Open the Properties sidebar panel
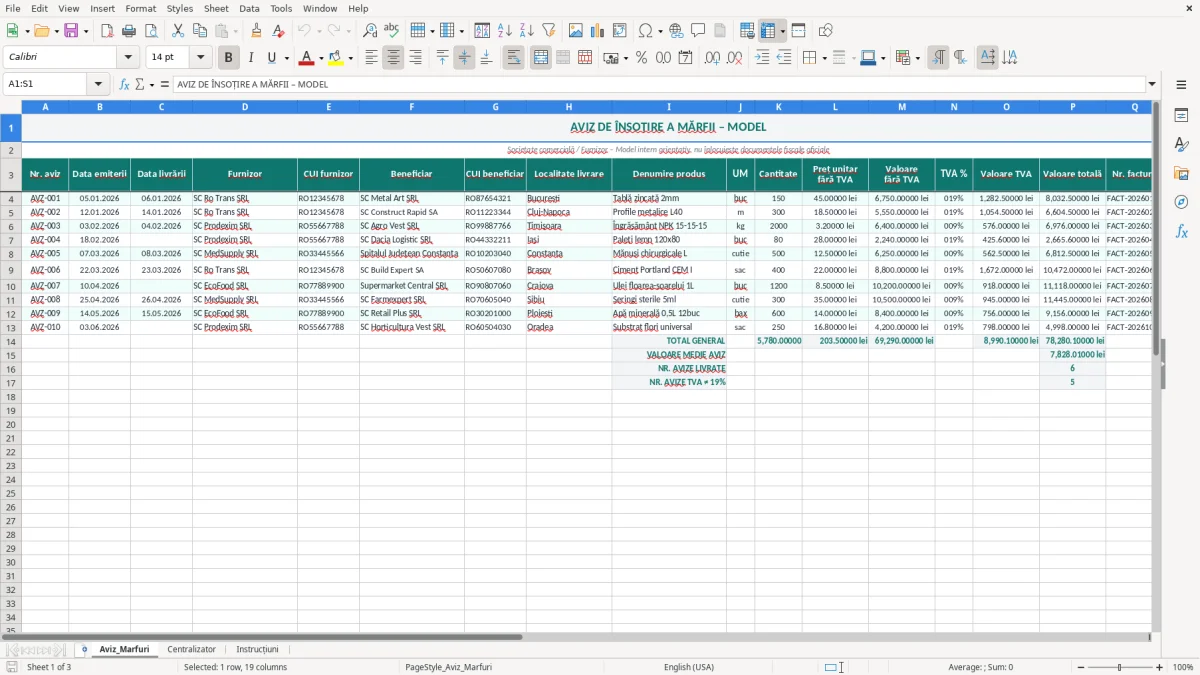The width and height of the screenshot is (1200, 675). 1181,115
